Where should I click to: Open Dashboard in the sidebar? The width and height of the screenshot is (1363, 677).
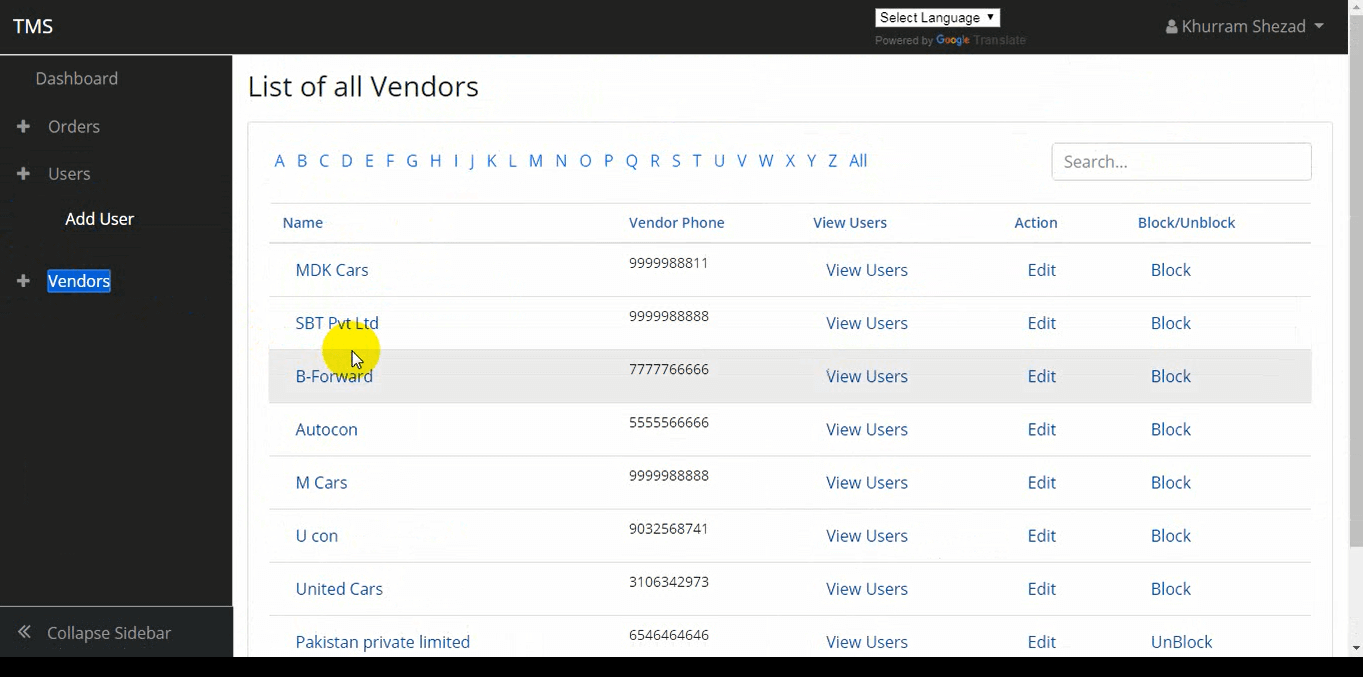[x=77, y=78]
